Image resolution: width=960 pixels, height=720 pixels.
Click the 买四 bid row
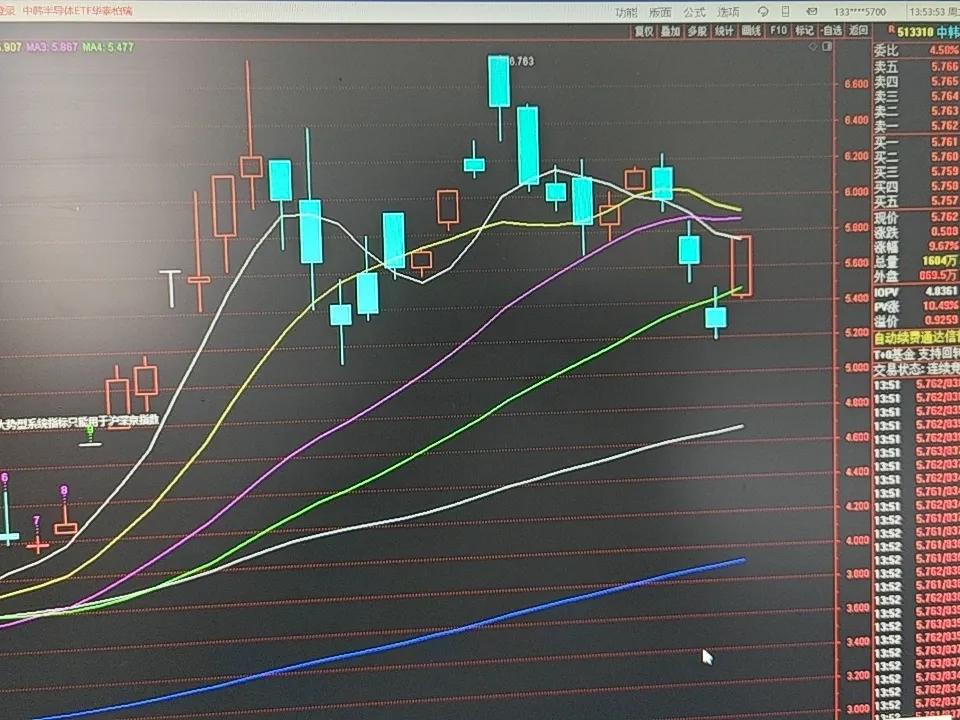(x=916, y=186)
